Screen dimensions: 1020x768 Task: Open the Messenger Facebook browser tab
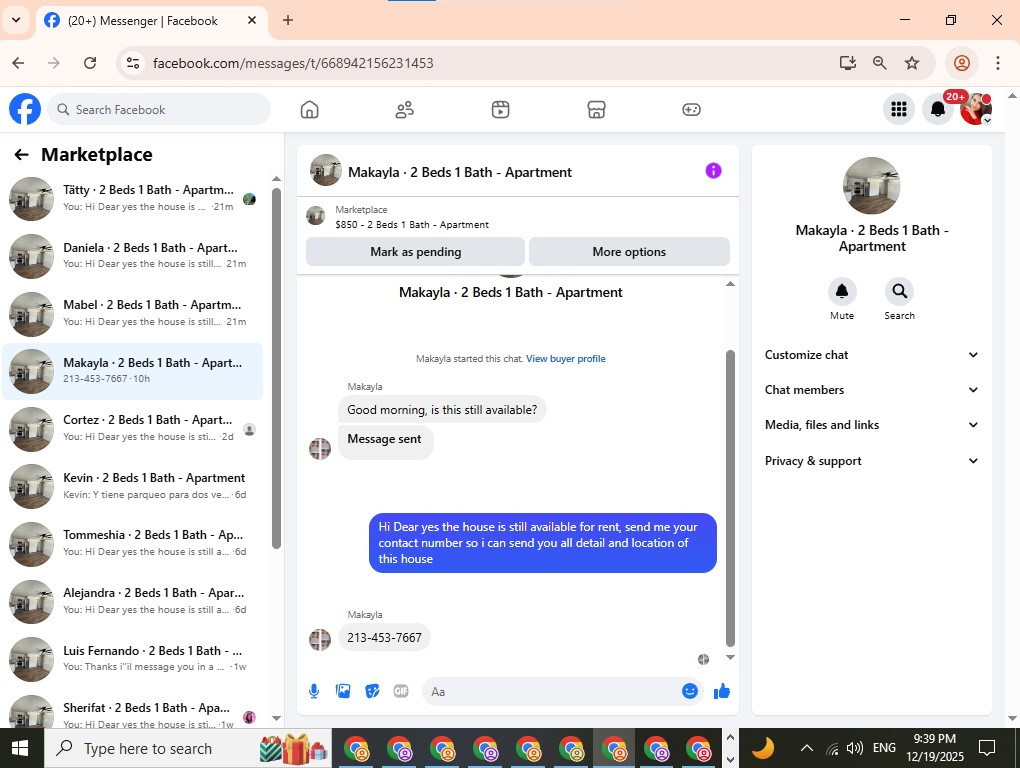pos(151,21)
